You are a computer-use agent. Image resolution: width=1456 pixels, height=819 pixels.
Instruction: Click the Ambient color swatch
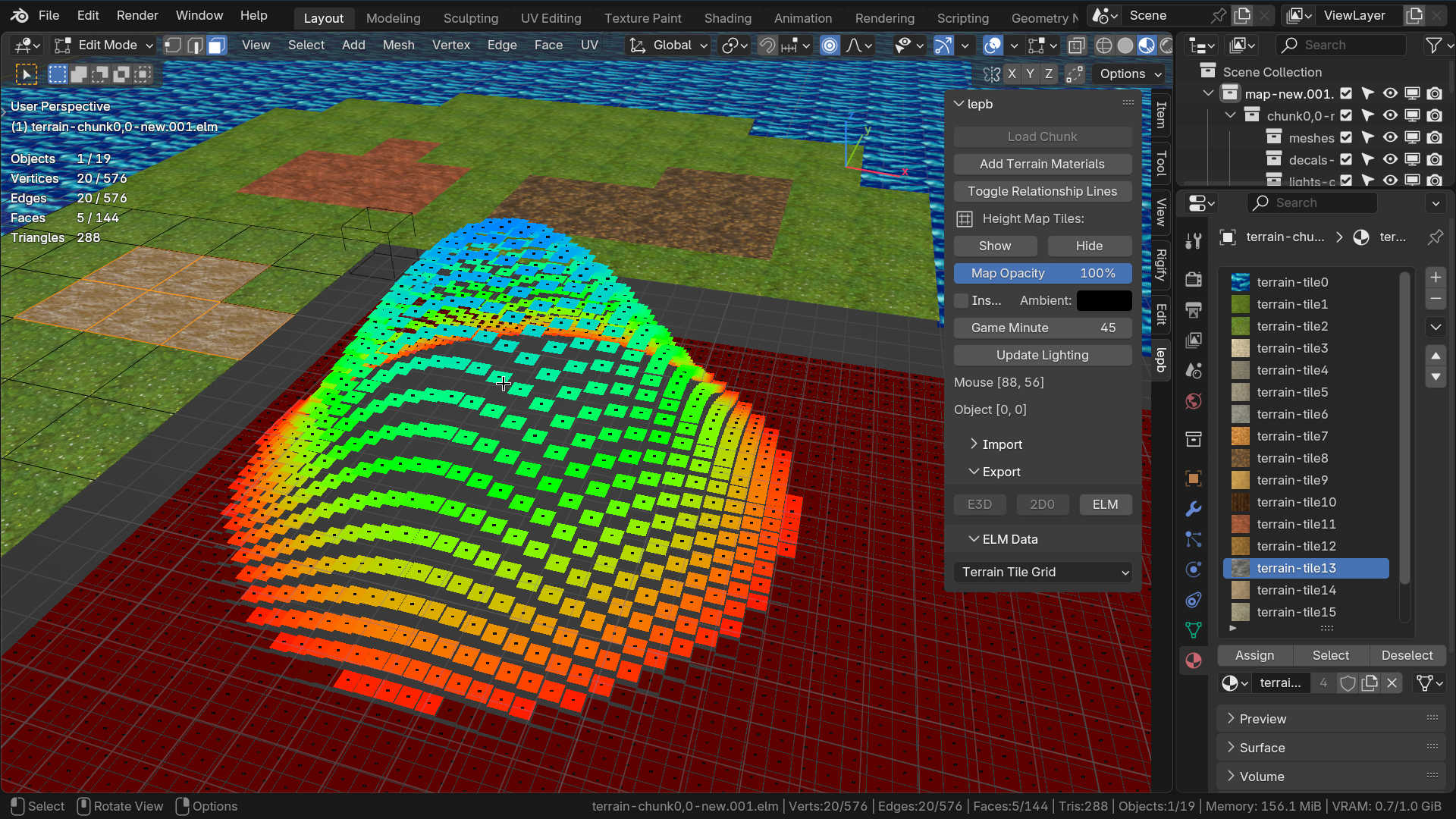tap(1104, 300)
